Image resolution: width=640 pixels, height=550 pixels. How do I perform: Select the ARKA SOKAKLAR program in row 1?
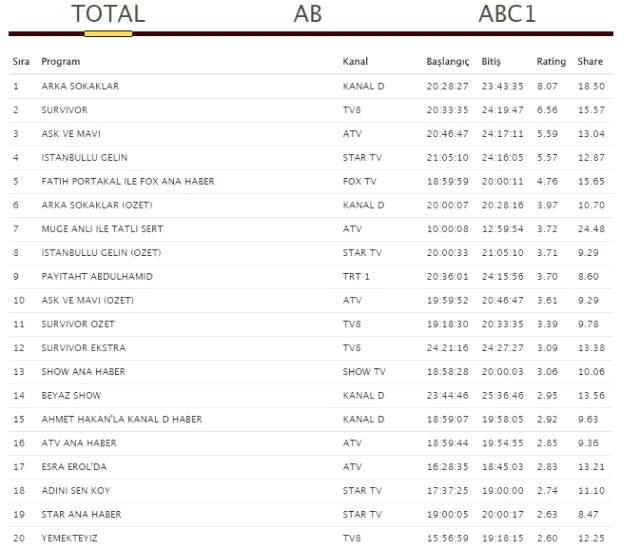click(80, 86)
